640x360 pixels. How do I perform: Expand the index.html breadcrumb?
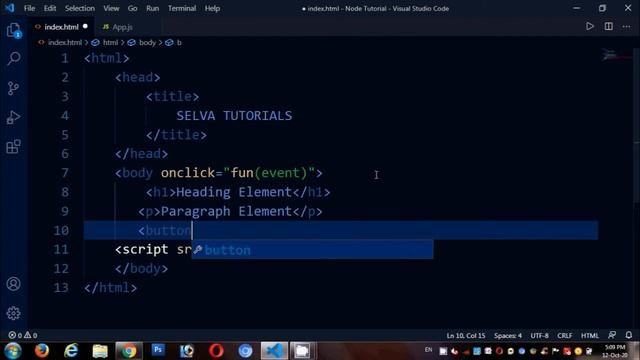tap(64, 42)
